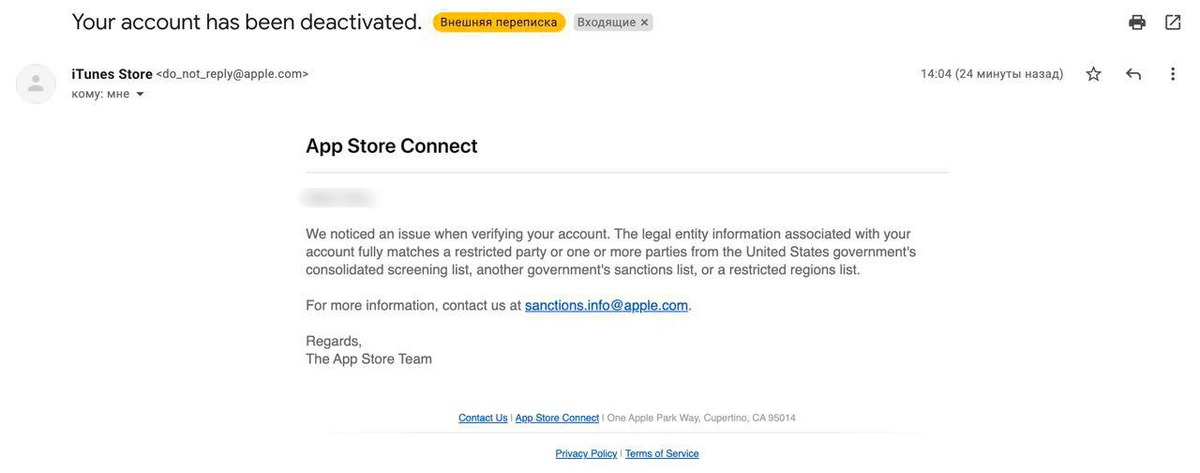1200x473 pixels.
Task: Open the sanctions.info@apple.com email link
Action: 606,305
